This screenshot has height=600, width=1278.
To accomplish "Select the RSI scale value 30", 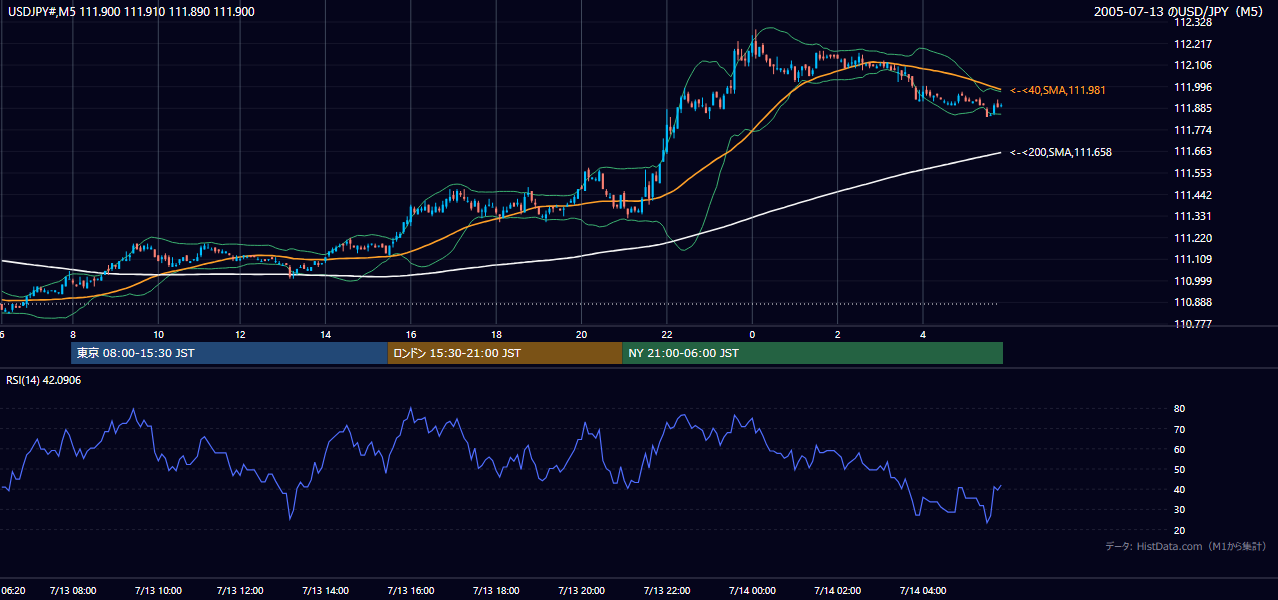I will (1180, 510).
